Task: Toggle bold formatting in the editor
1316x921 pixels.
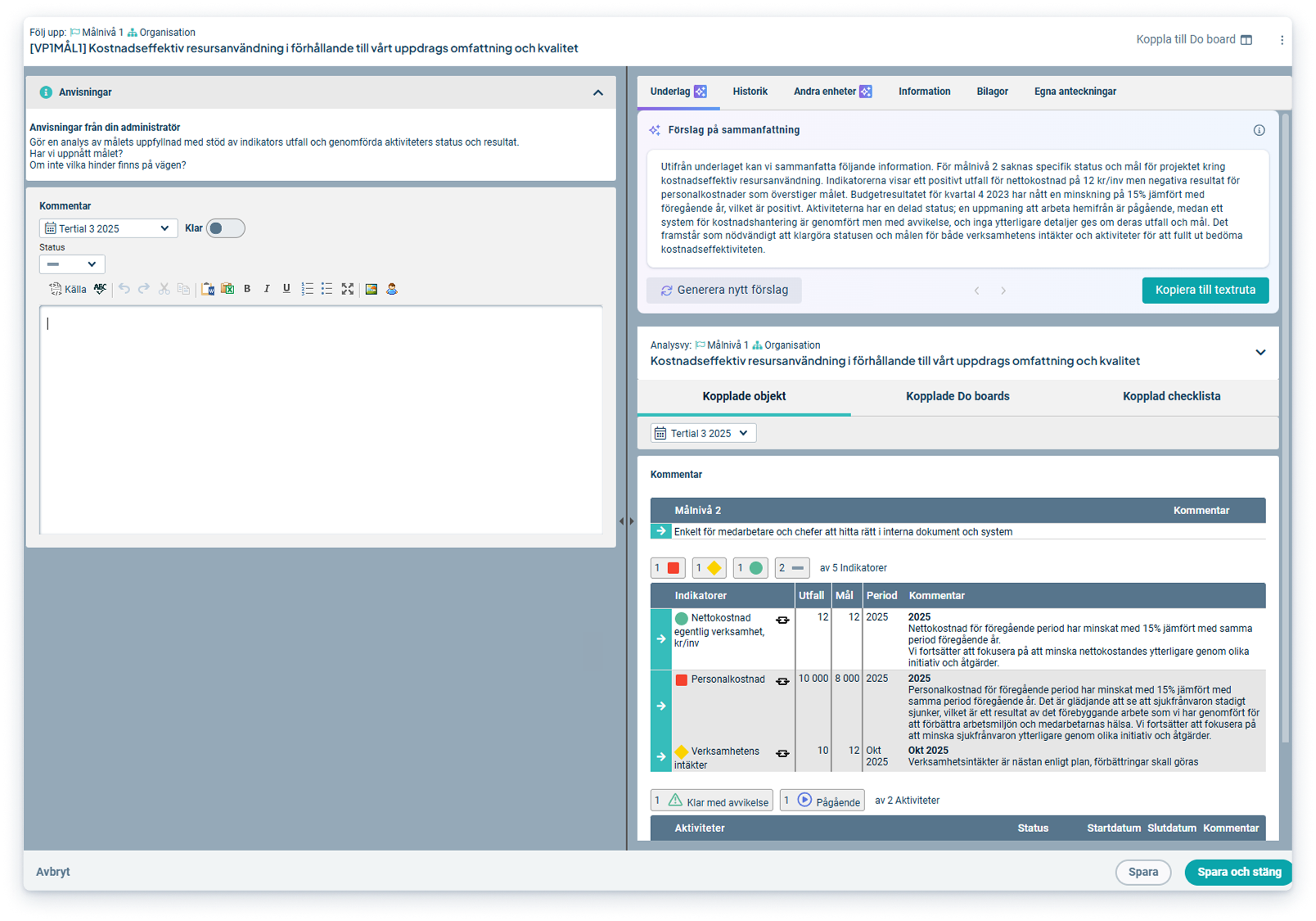Action: click(247, 289)
